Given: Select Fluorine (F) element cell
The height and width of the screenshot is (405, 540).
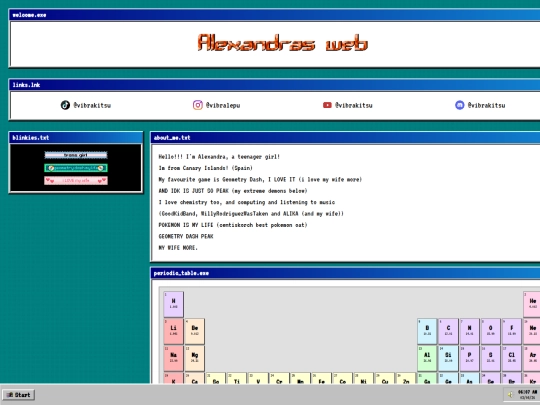Looking at the screenshot, I should (x=512, y=331).
